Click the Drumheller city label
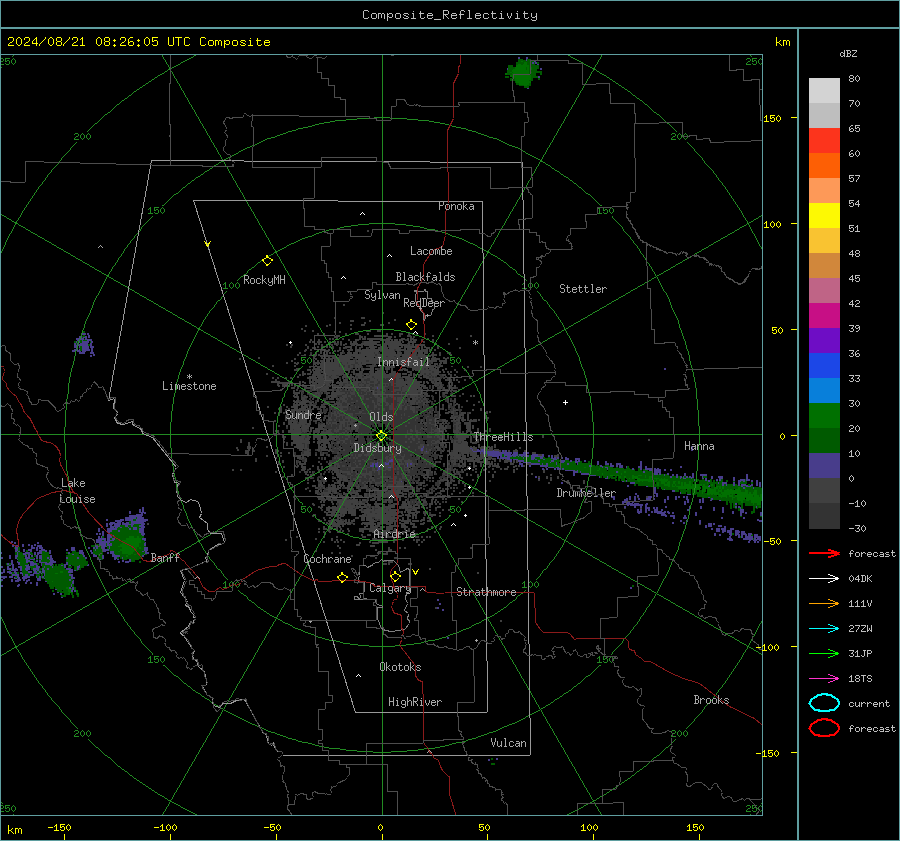Image resolution: width=900 pixels, height=841 pixels. [x=586, y=493]
